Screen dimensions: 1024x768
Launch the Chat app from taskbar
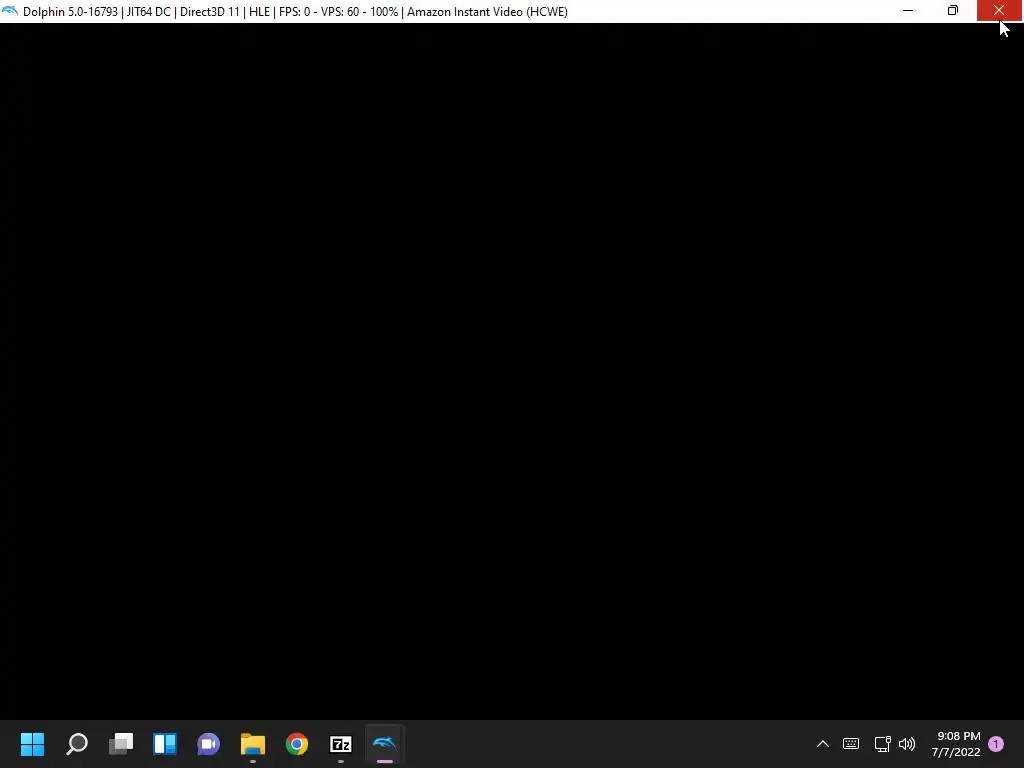point(208,744)
